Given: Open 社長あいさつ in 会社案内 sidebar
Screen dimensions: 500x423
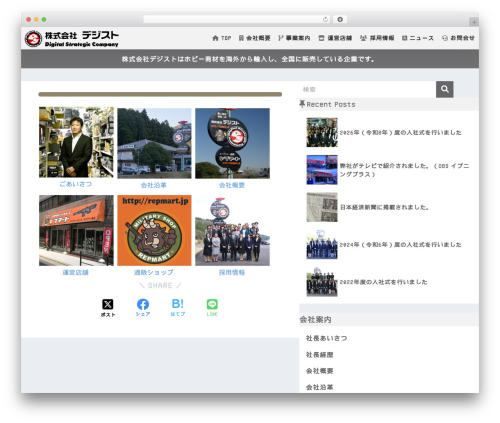Looking at the screenshot, I should click(327, 338).
